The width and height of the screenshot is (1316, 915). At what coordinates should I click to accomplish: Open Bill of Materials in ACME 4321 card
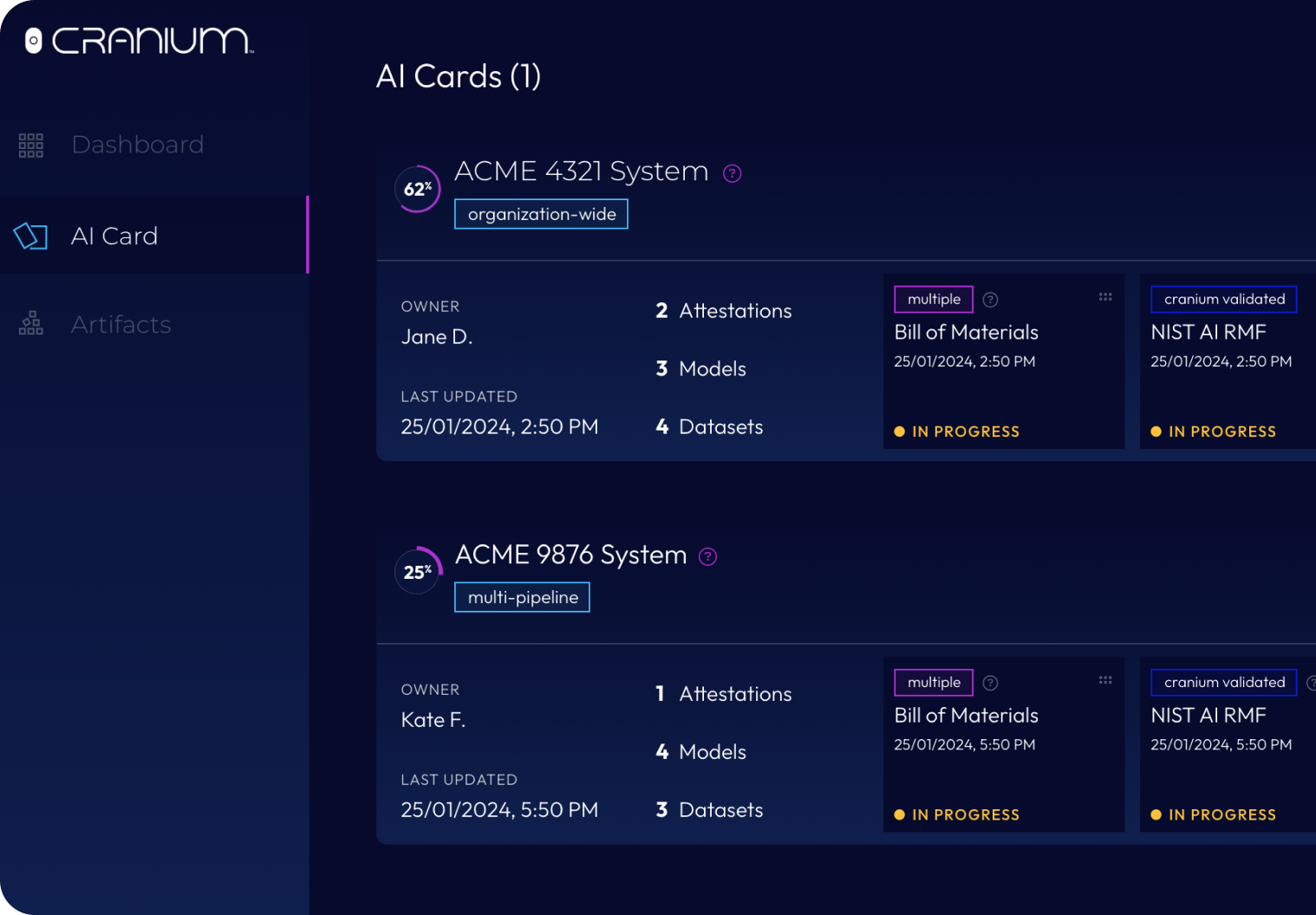click(966, 333)
